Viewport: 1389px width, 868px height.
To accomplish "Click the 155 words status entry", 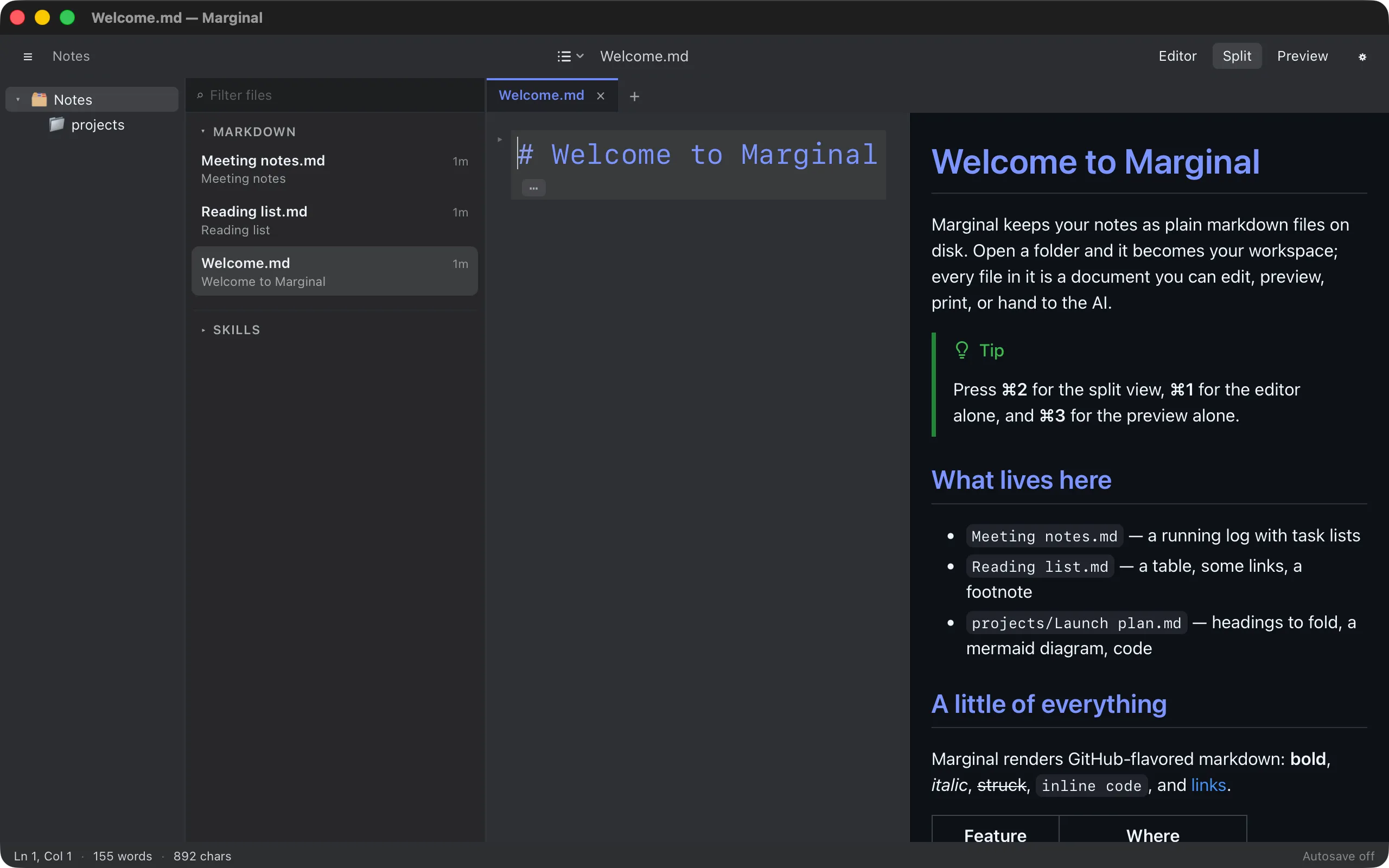I will (x=122, y=856).
